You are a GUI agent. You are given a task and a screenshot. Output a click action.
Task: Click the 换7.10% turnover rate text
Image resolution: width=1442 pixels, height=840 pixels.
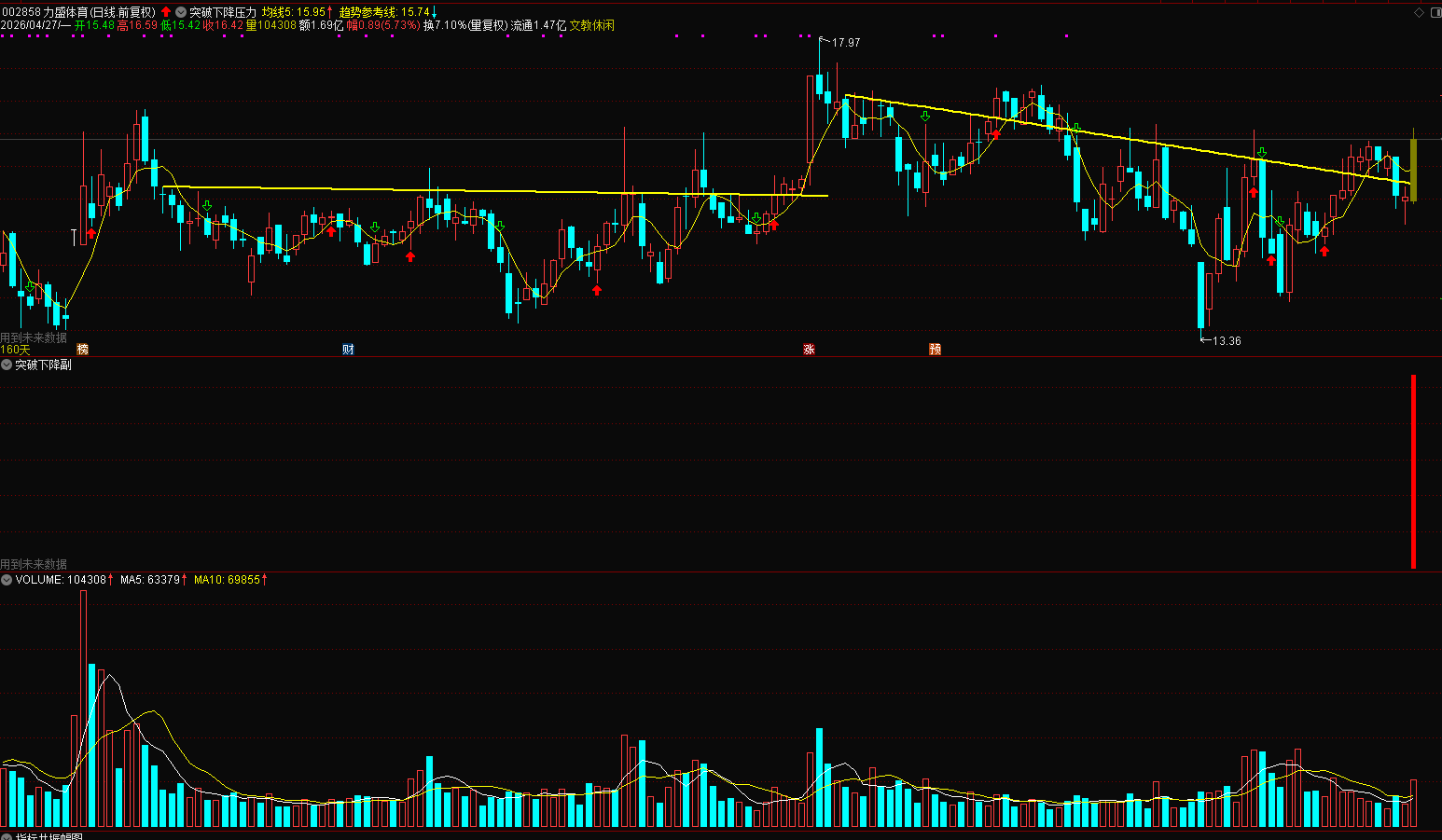click(445, 25)
